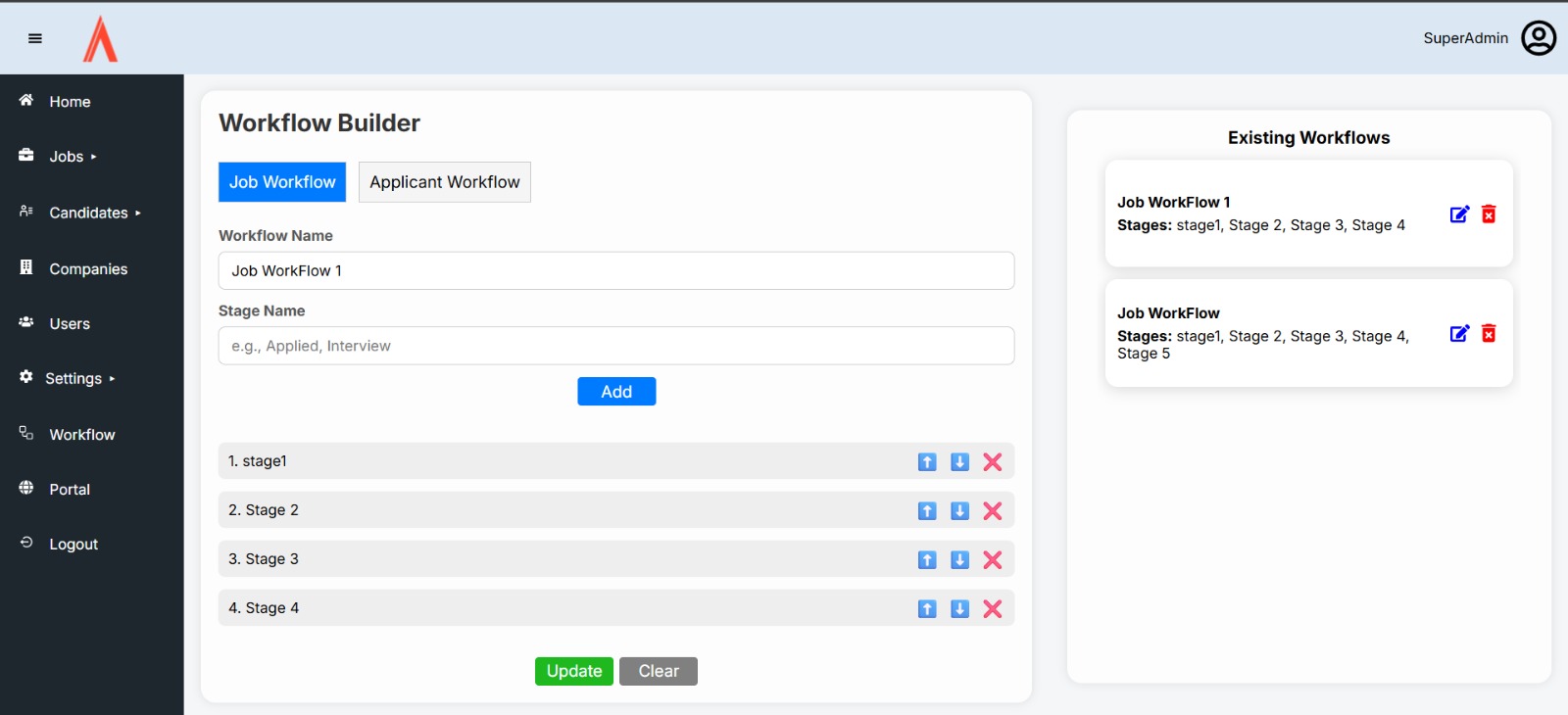
Task: Delete the five-stage Job WorkFlow entry
Action: (x=1489, y=334)
